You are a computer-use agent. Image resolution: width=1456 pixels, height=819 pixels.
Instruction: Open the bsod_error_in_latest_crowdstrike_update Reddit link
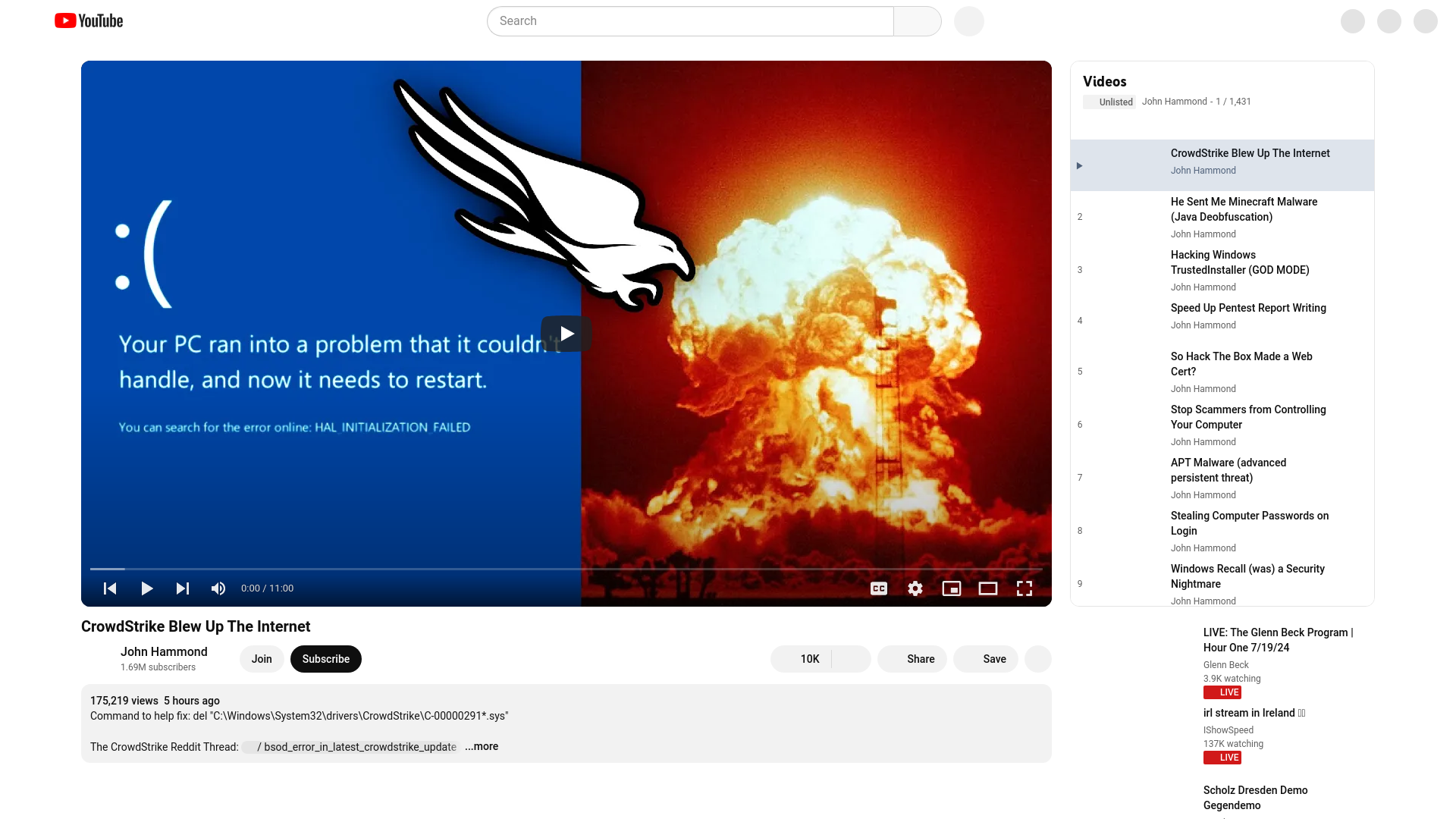point(350,747)
